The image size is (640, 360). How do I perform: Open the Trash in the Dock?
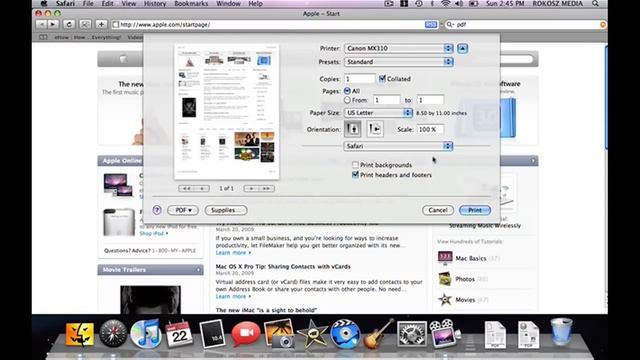point(561,333)
